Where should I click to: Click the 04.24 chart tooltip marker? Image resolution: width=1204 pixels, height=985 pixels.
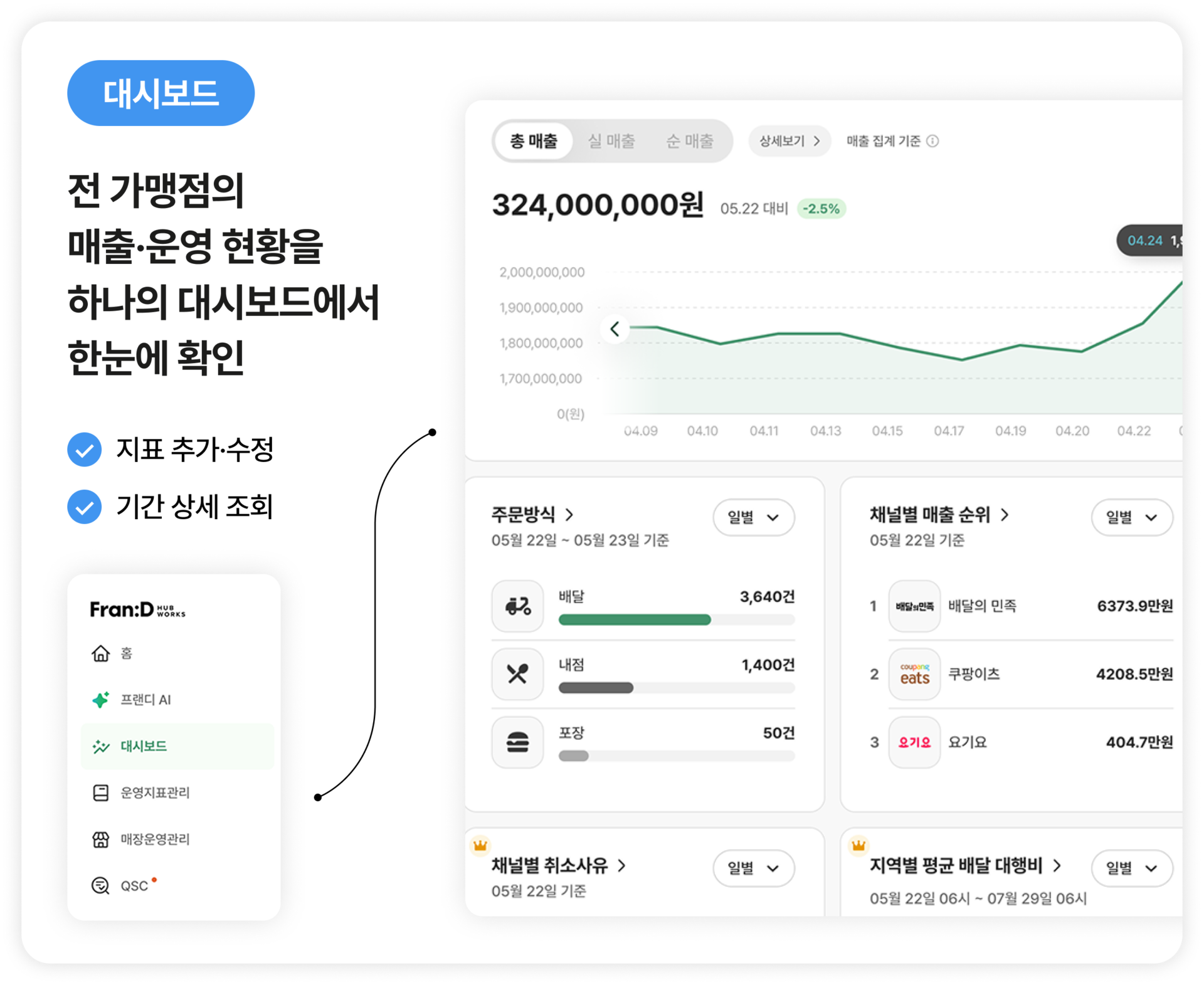(1149, 241)
